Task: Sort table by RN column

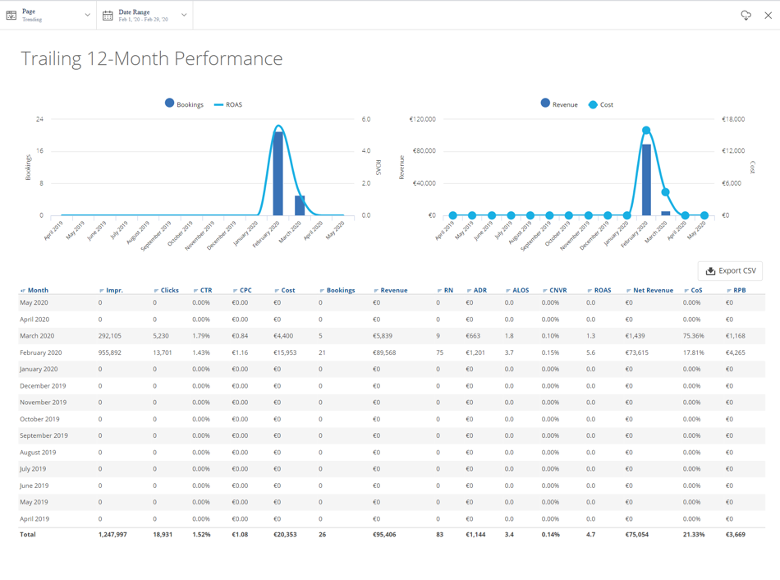Action: pyautogui.click(x=445, y=290)
